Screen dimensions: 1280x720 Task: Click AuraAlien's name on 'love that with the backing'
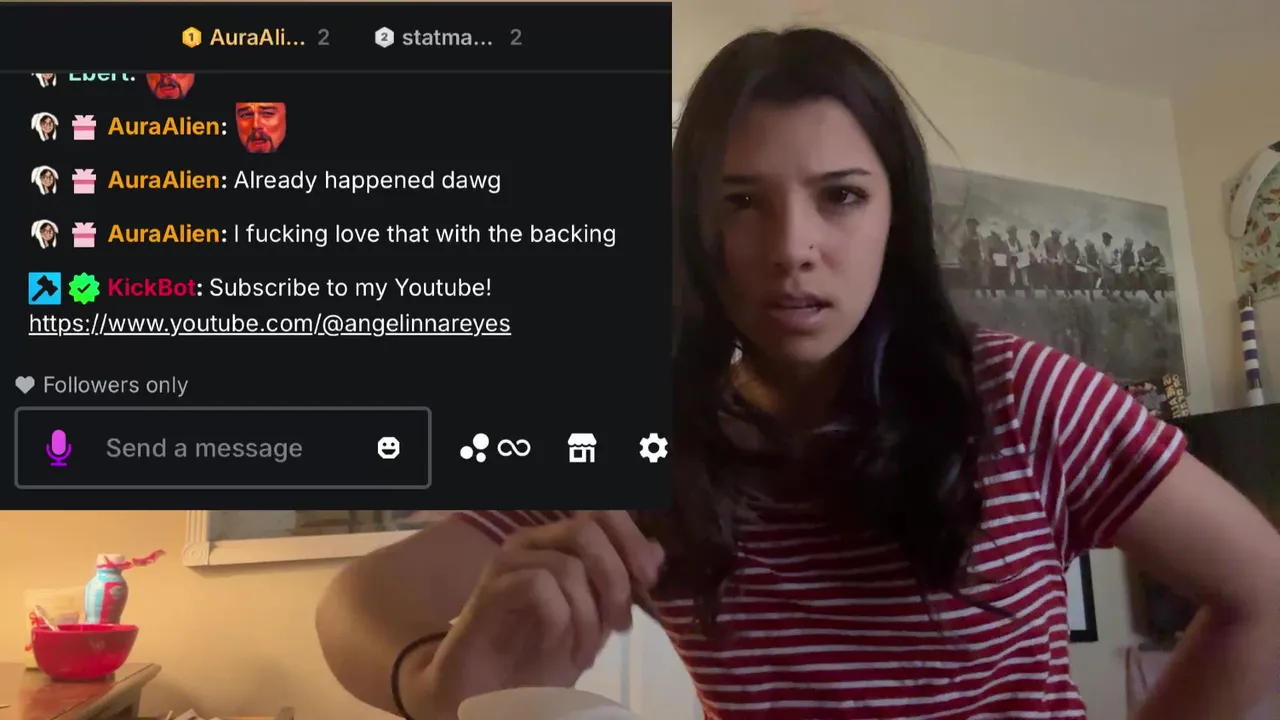coord(165,234)
